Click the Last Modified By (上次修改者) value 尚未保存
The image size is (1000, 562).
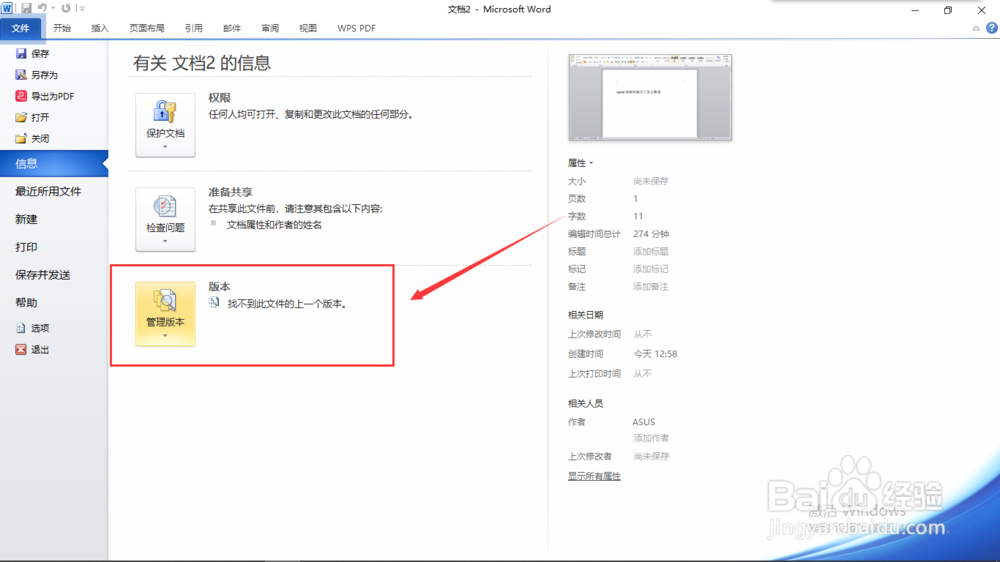(x=651, y=457)
